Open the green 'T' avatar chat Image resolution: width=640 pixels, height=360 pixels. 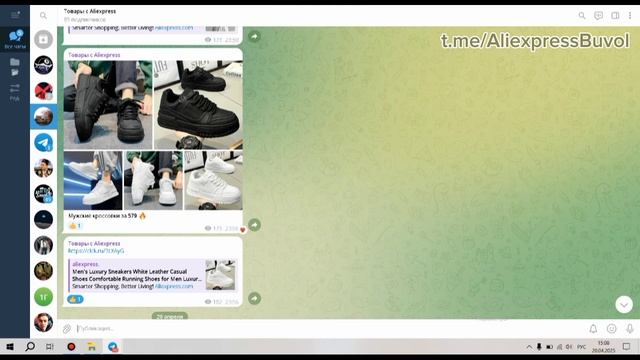[43, 297]
